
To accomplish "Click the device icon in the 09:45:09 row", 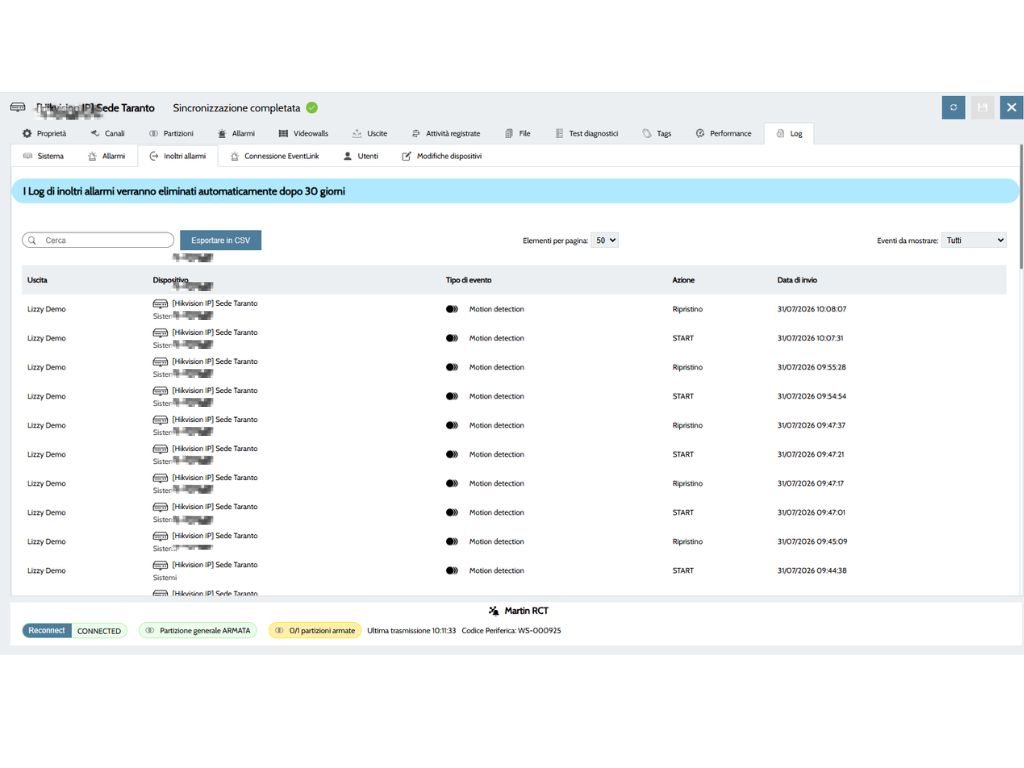I will pos(160,536).
